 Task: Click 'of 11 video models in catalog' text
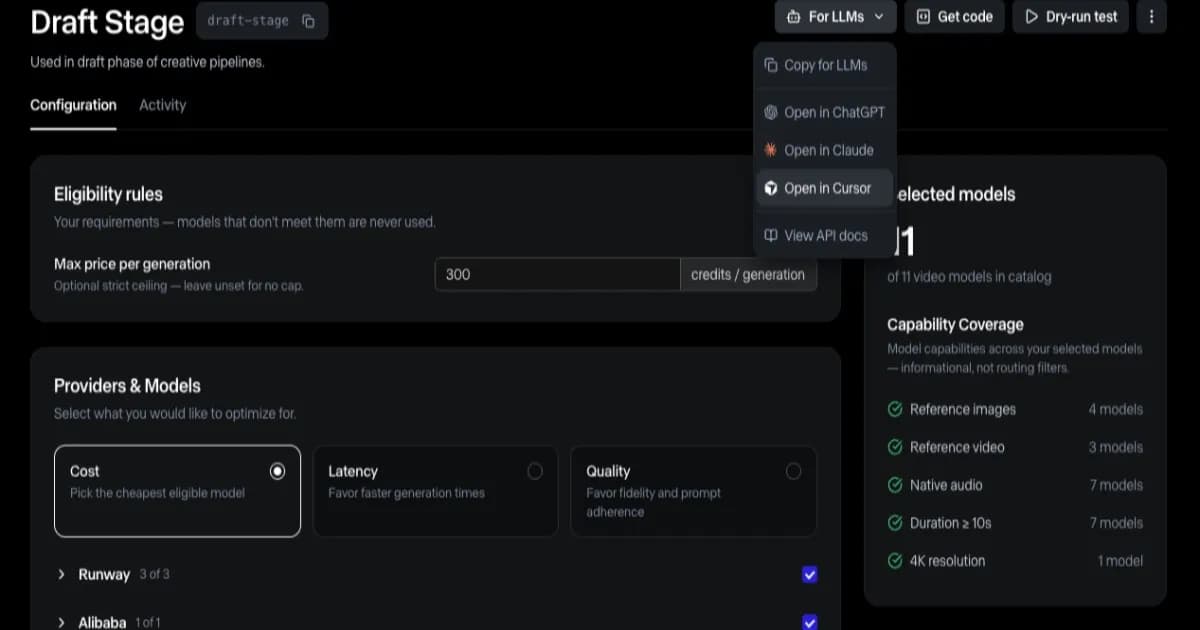[x=969, y=276]
